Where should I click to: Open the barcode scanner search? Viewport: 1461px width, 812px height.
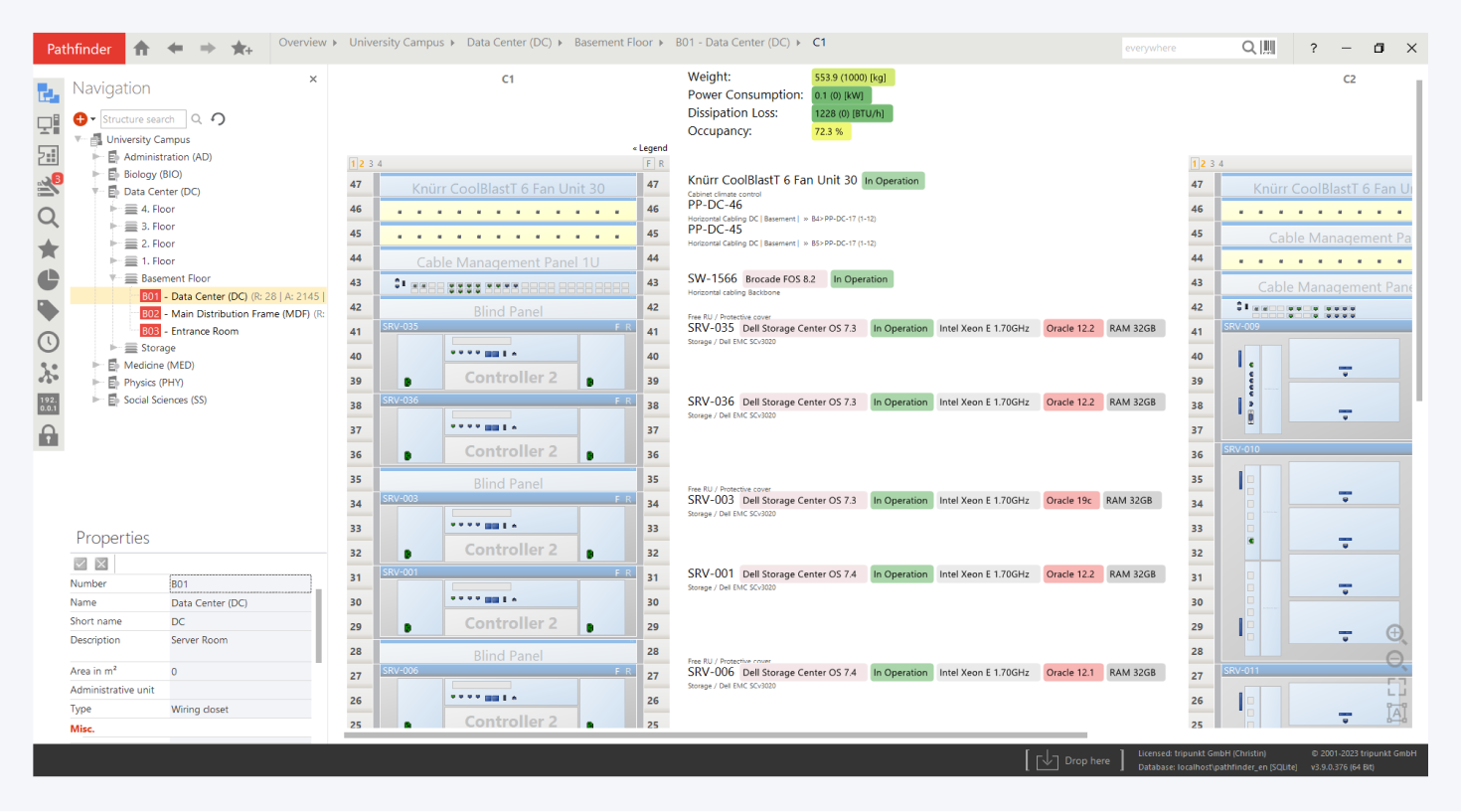click(1268, 48)
